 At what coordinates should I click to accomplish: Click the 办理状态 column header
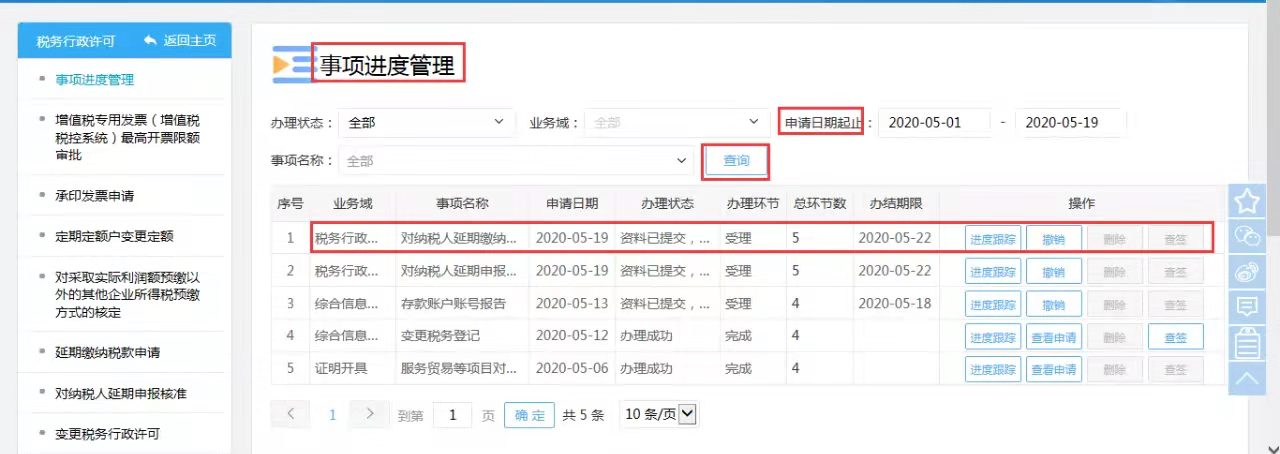[x=667, y=203]
